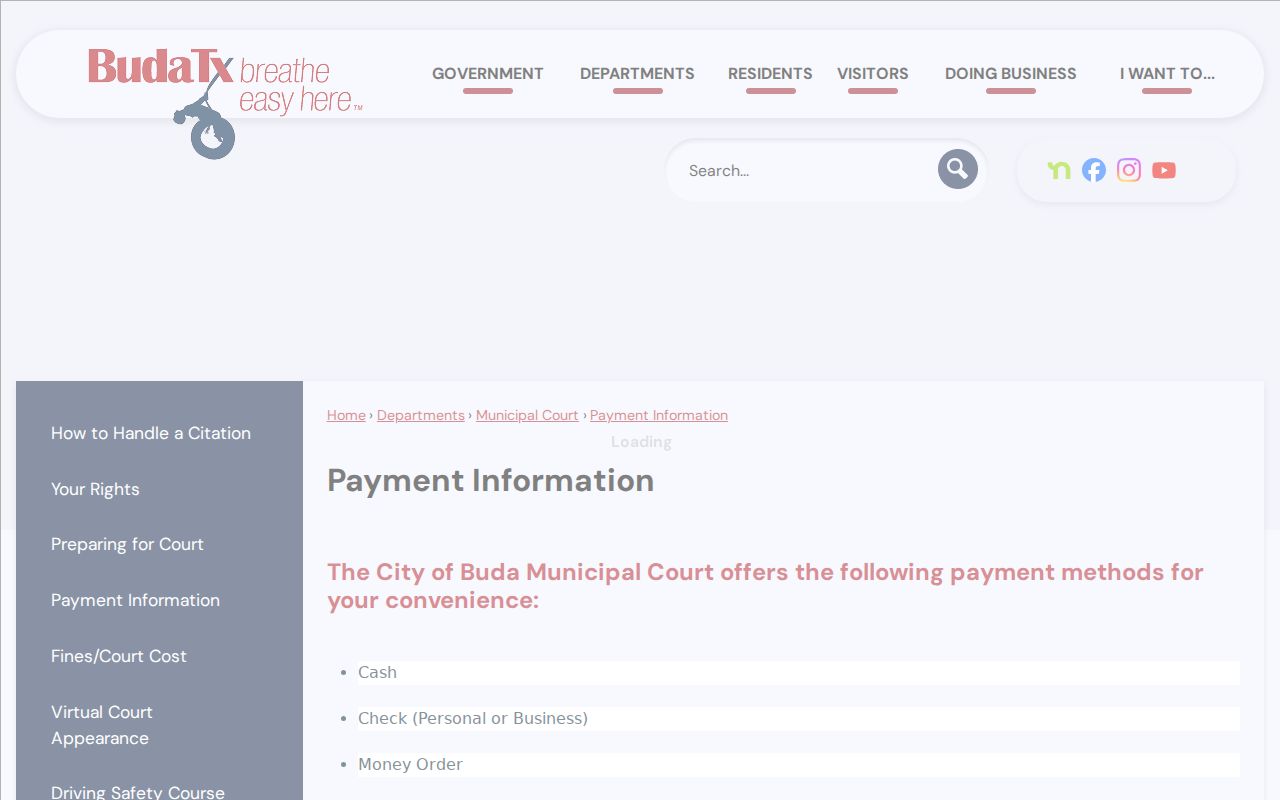
Task: Open the Nextdoor social icon
Action: pyautogui.click(x=1059, y=170)
